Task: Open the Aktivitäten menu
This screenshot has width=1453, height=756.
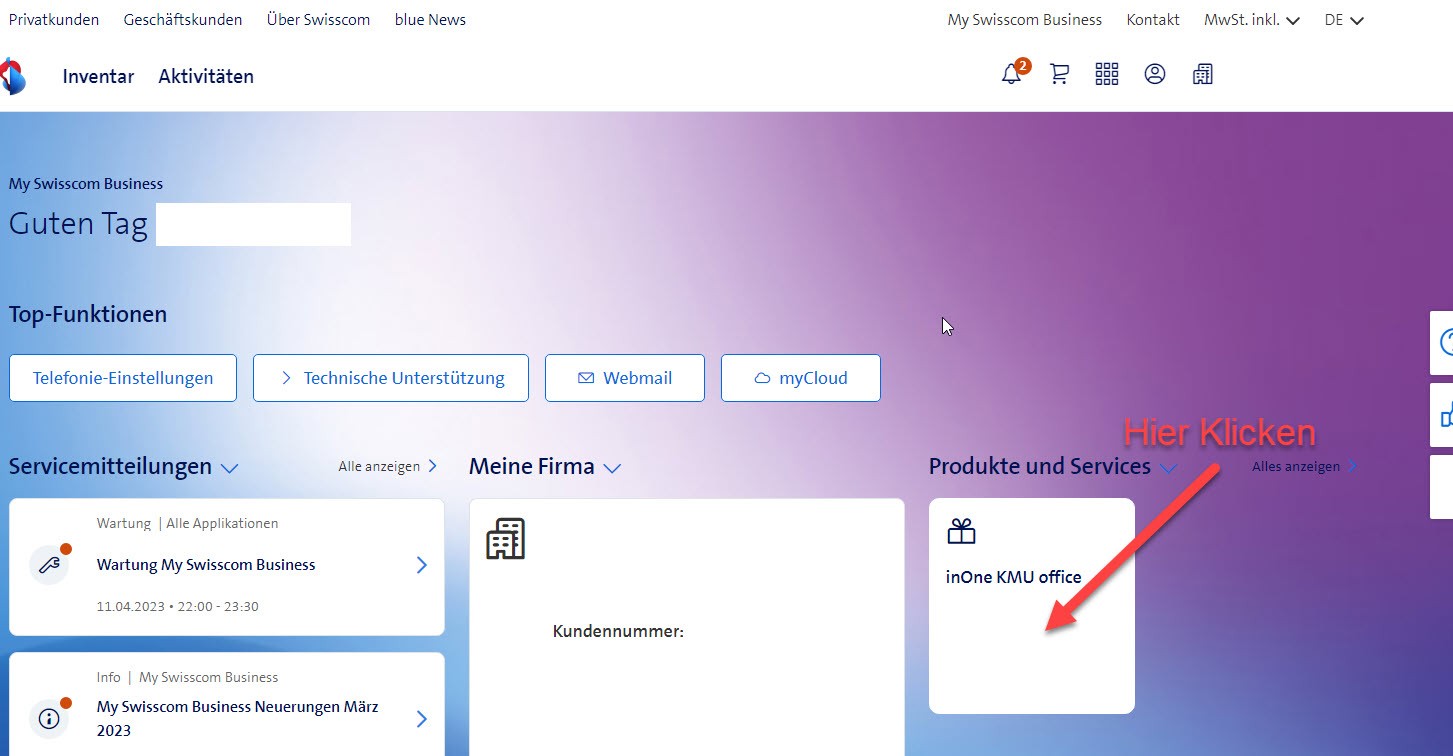Action: [x=206, y=76]
